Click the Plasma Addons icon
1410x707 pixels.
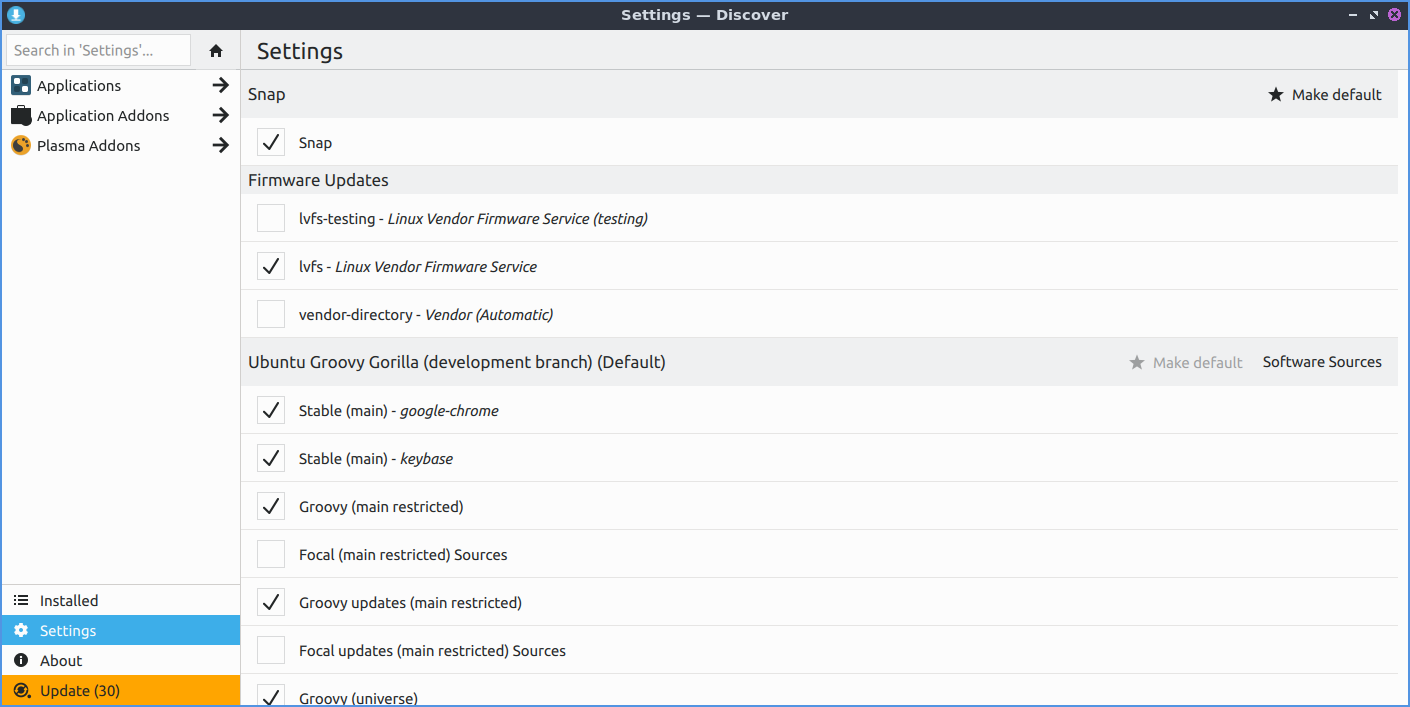(x=21, y=146)
